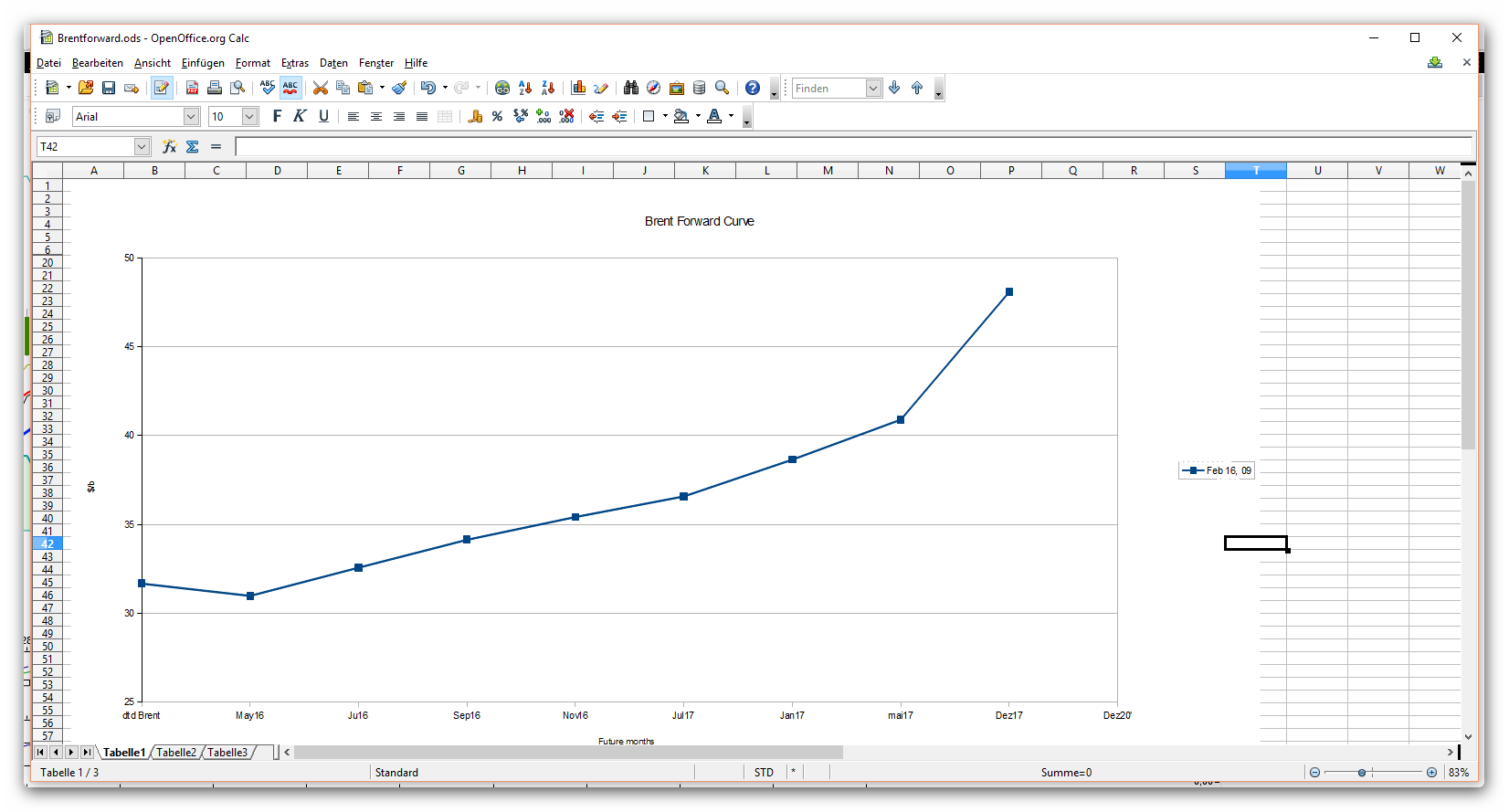Switch to the Tabelle2 sheet tab

(176, 753)
